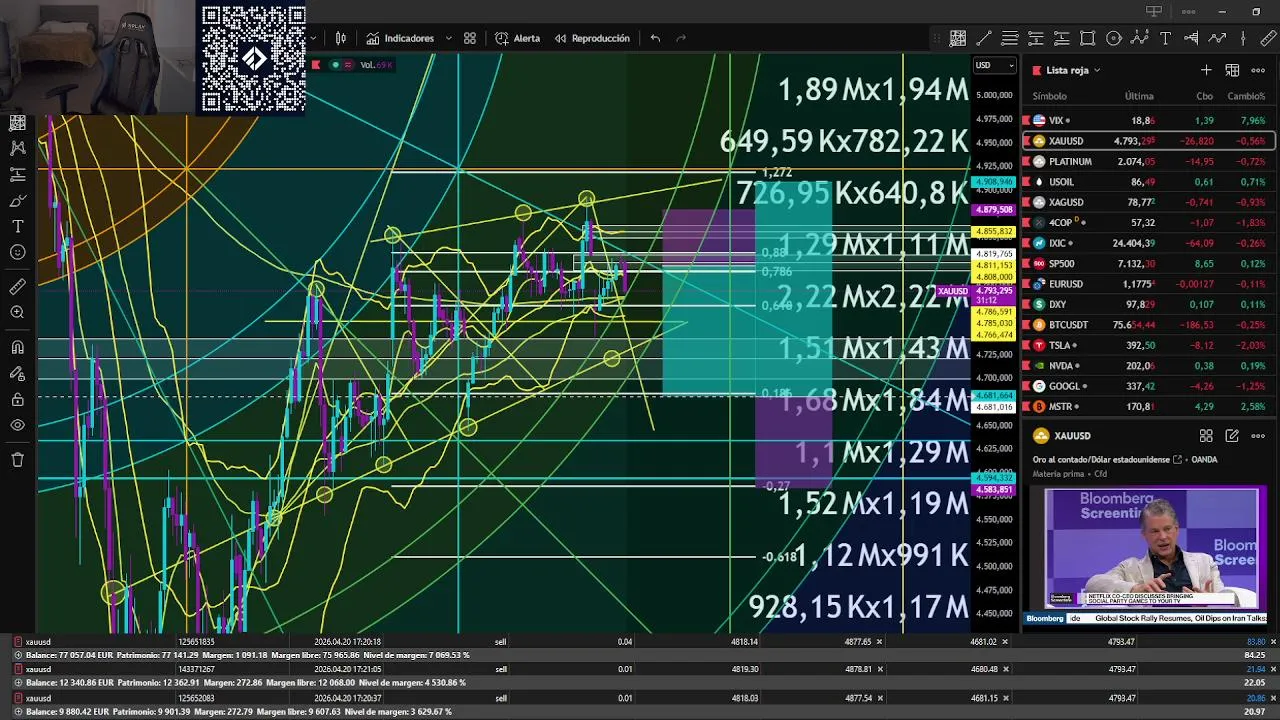
Task: Start Reproducción bar replay mode
Action: [591, 38]
